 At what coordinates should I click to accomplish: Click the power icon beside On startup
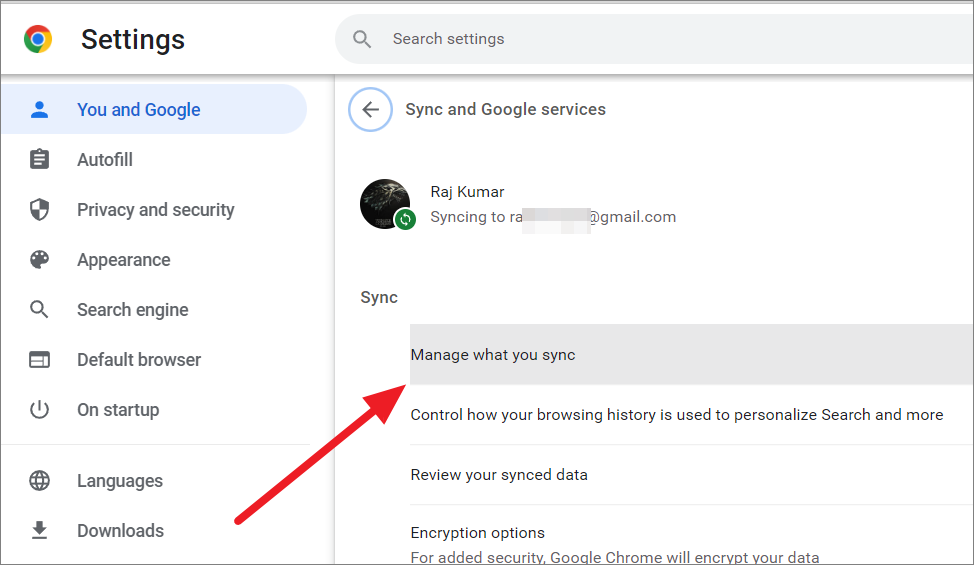39,409
